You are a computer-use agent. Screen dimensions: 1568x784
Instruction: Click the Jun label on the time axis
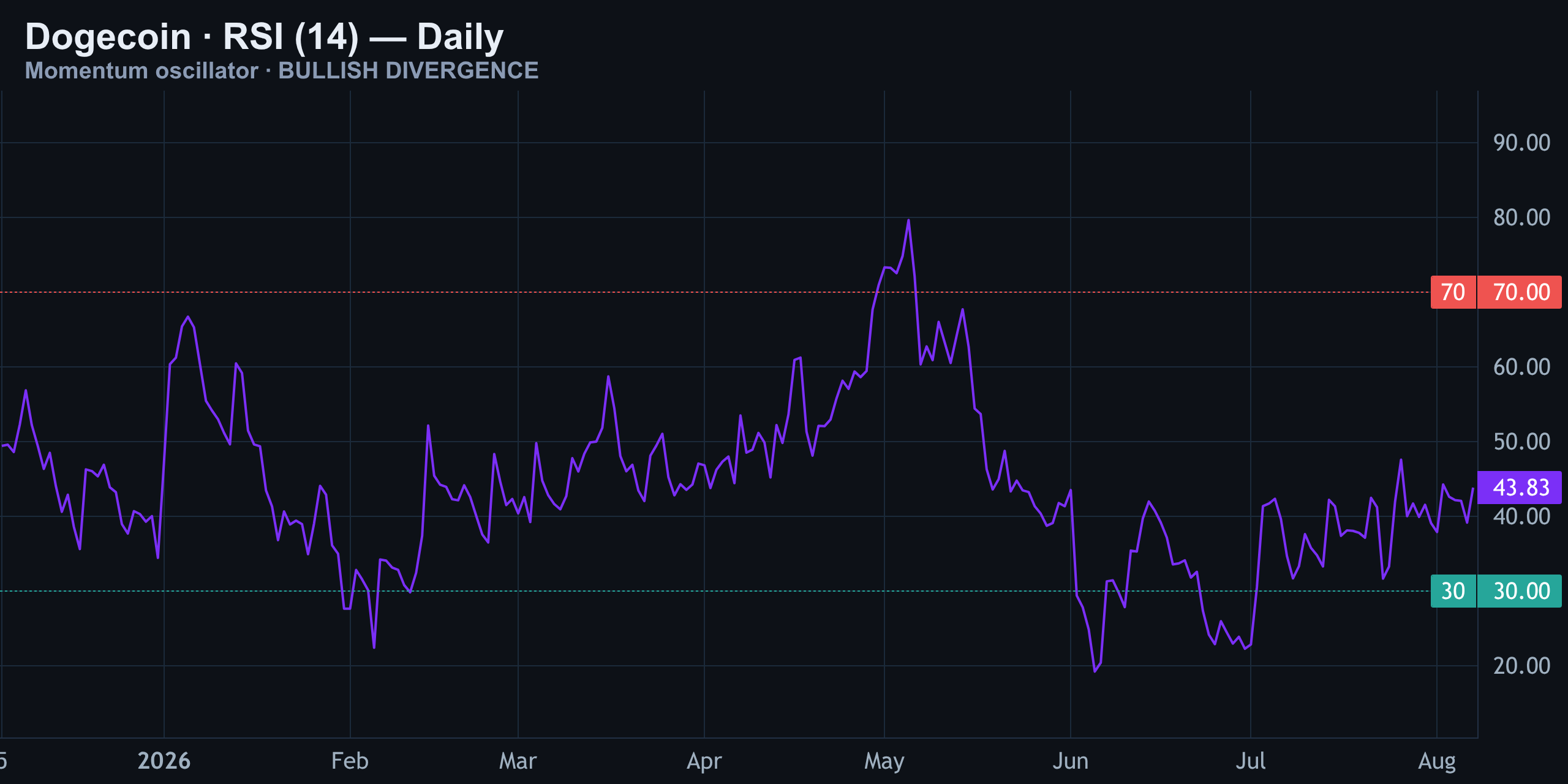1070,761
